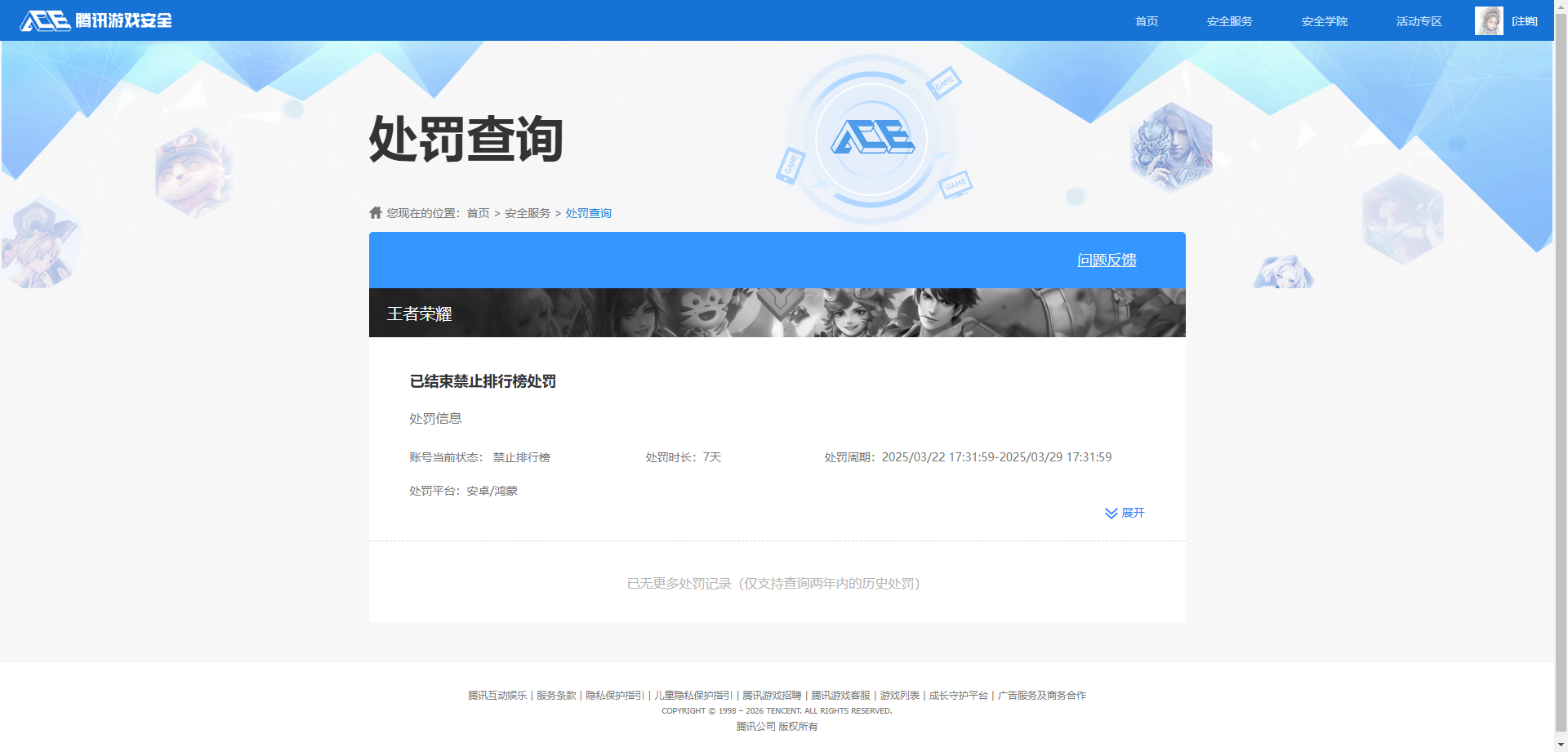Screen dimensions: 1568x752
Task: Click 安全服务 in the breadcrumb trail
Action: pos(527,213)
